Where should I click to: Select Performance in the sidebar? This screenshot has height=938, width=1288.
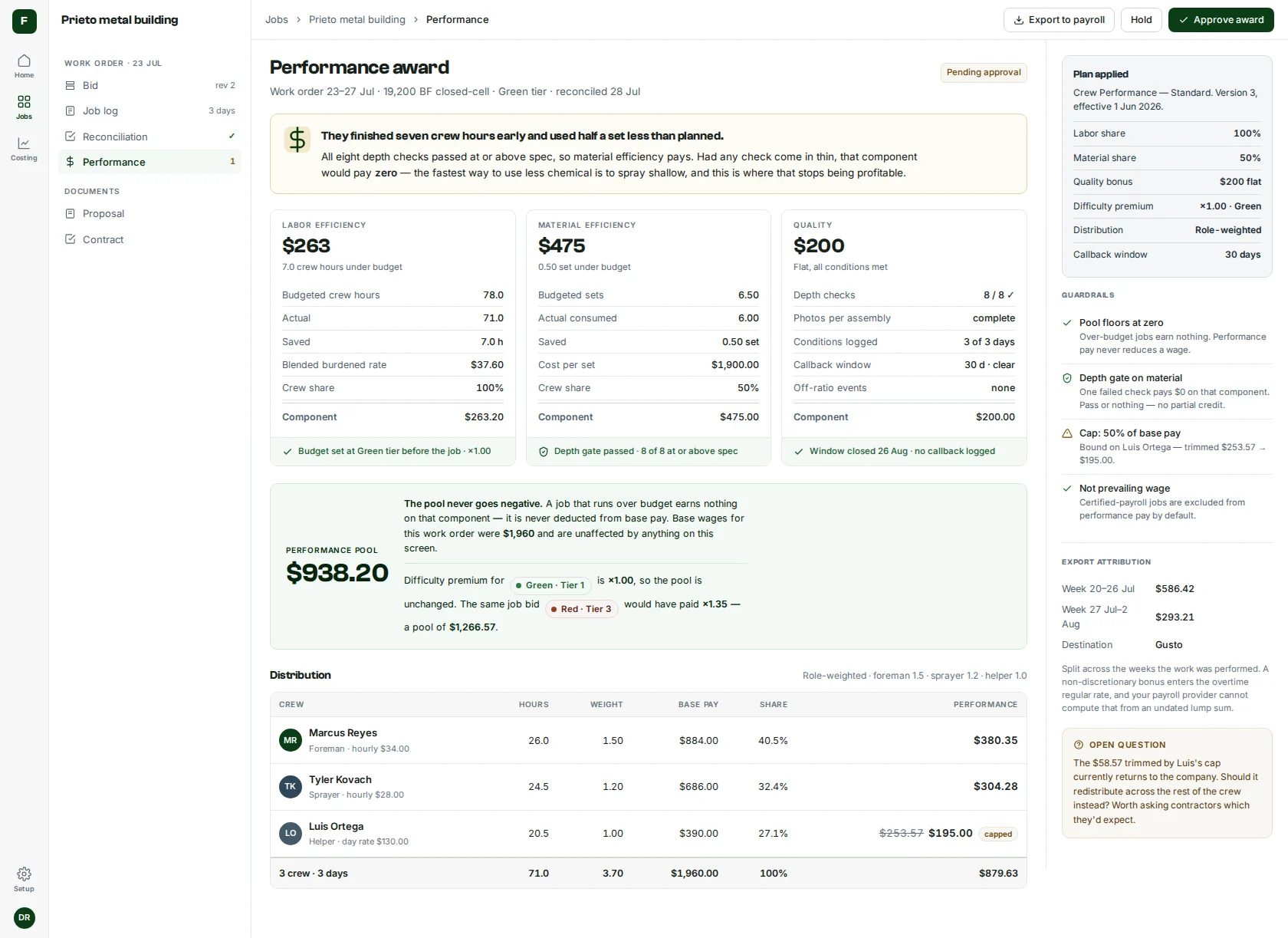point(150,162)
